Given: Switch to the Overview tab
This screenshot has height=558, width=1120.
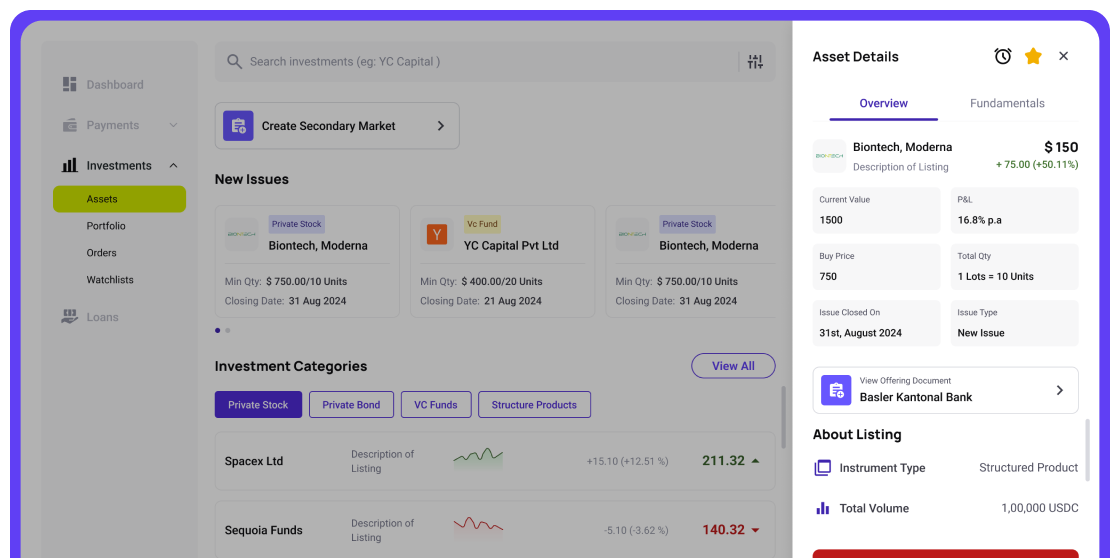Looking at the screenshot, I should coord(884,104).
